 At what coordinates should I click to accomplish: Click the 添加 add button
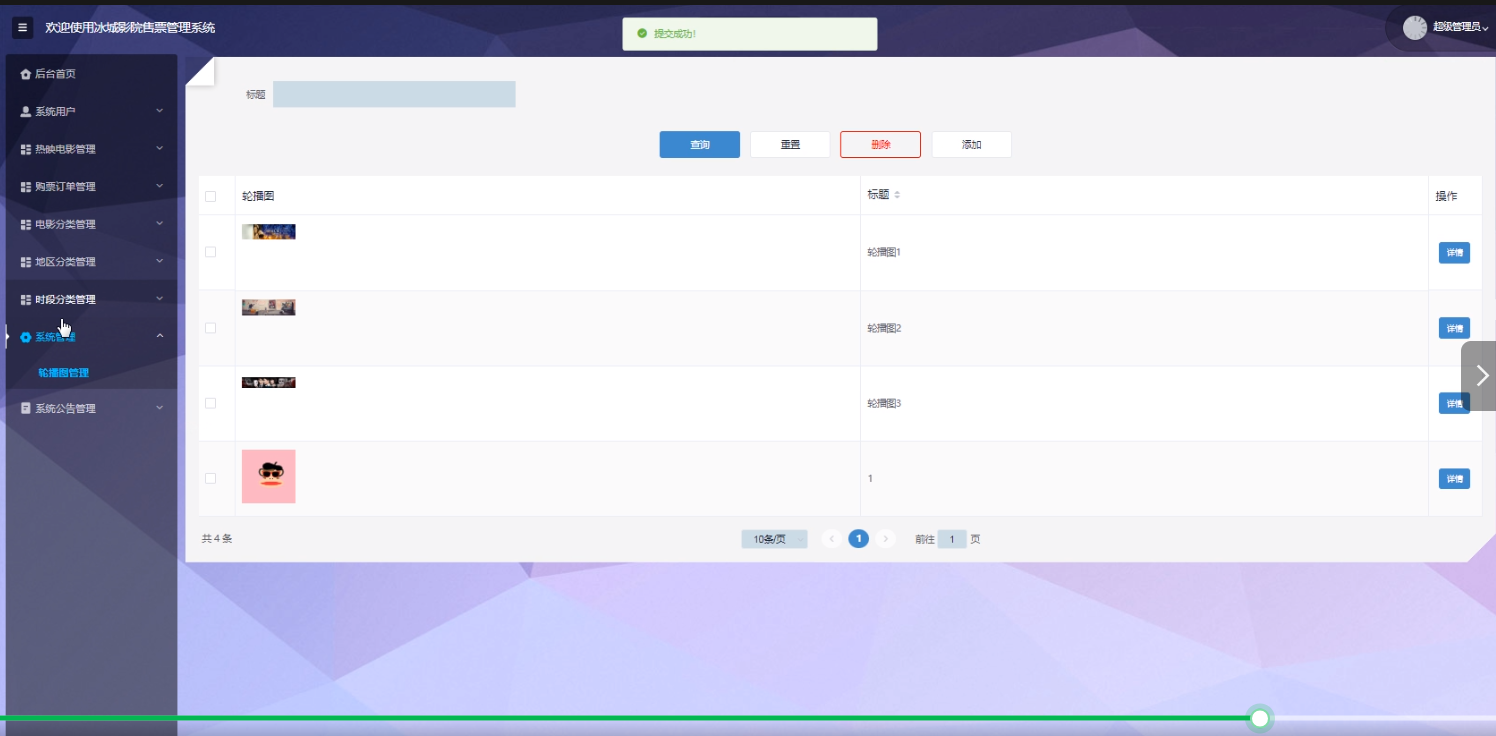[971, 145]
